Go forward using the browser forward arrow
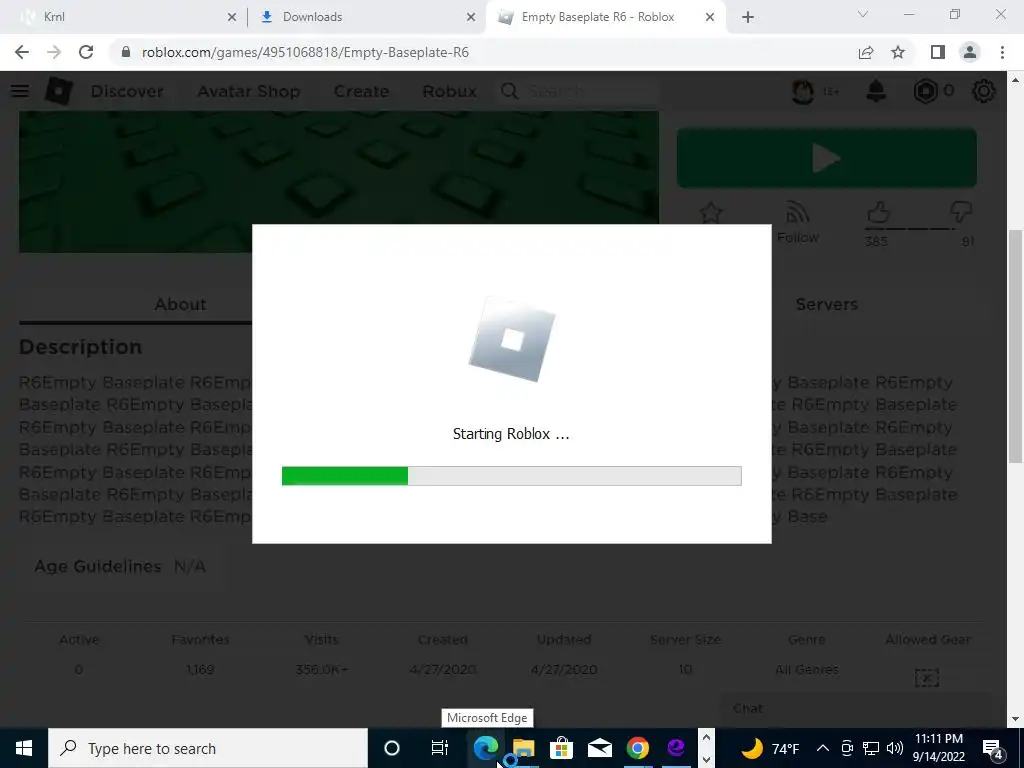The width and height of the screenshot is (1024, 768). click(x=54, y=52)
